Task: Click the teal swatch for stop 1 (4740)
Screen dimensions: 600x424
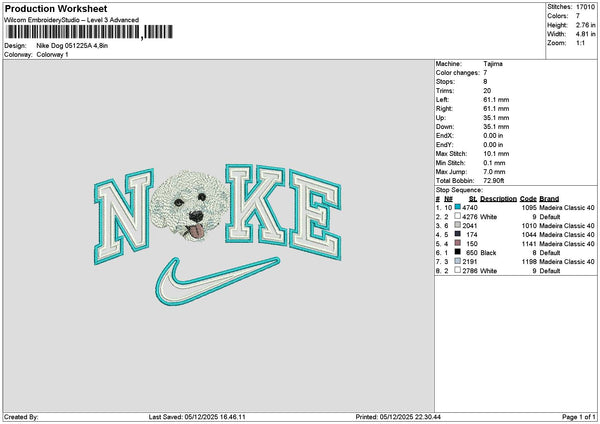Action: [458, 207]
